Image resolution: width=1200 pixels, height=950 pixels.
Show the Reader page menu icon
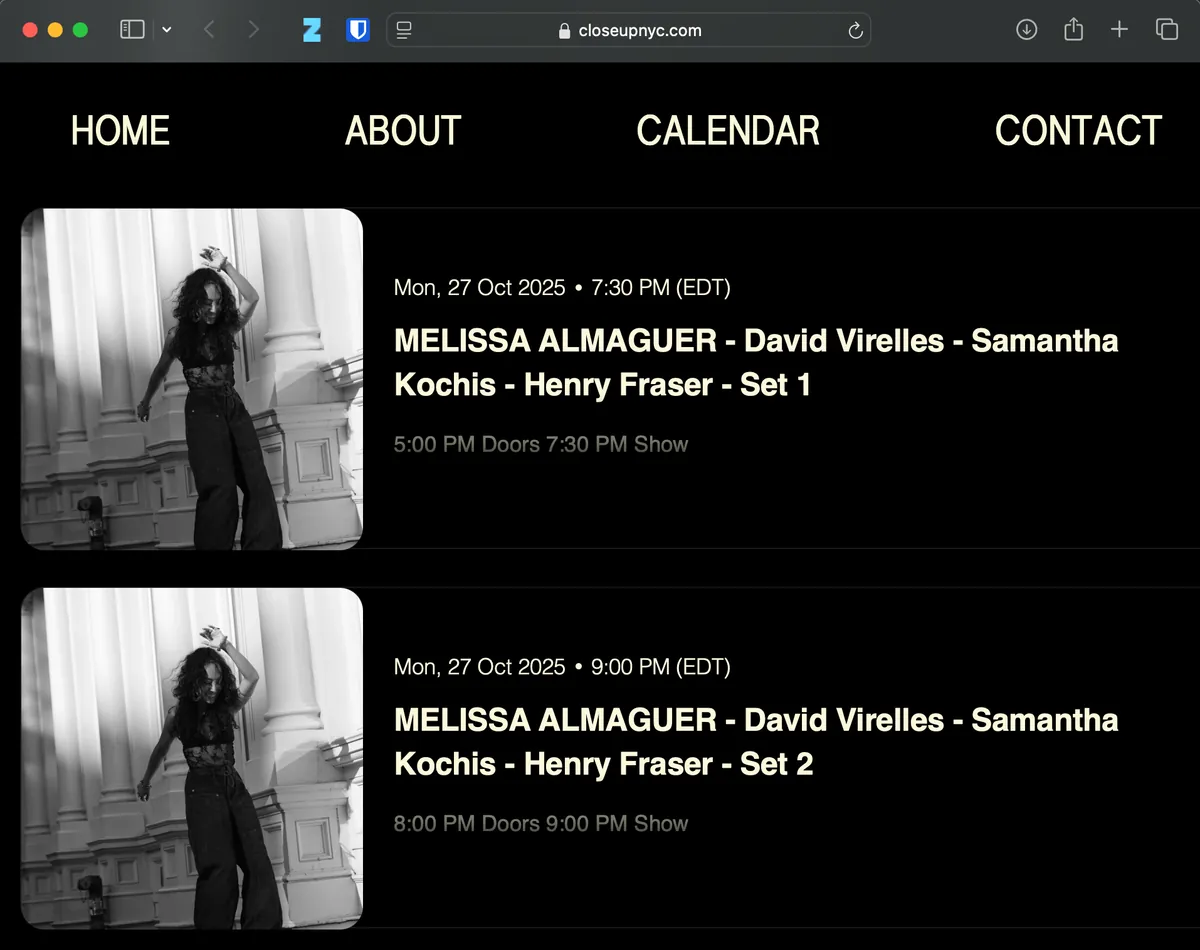(404, 30)
